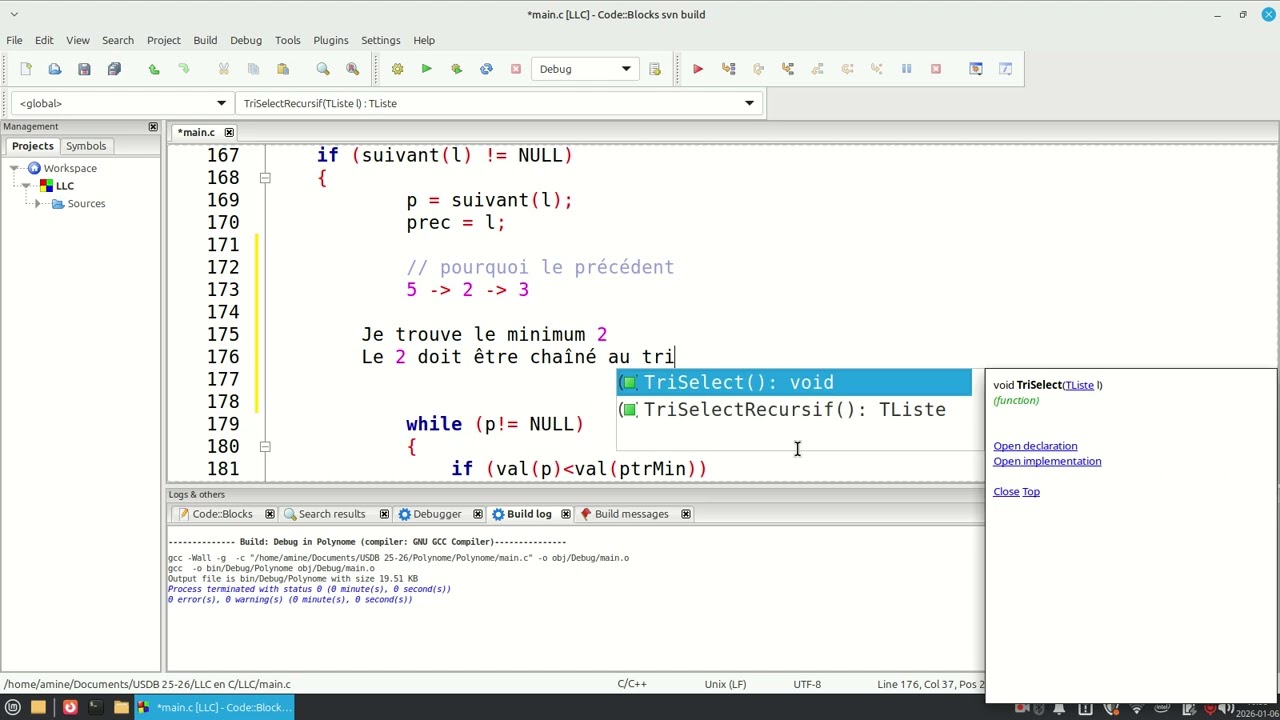1280x720 pixels.
Task: Click the New file toolbar icon
Action: click(x=26, y=69)
